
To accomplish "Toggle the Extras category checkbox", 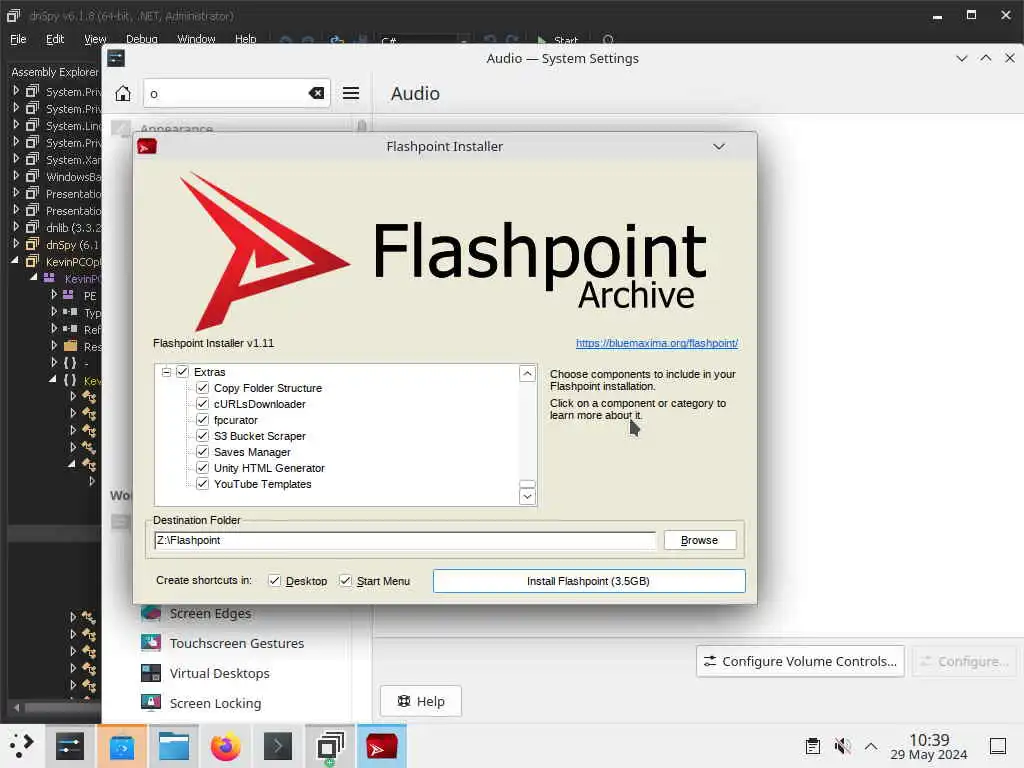I will tap(182, 372).
